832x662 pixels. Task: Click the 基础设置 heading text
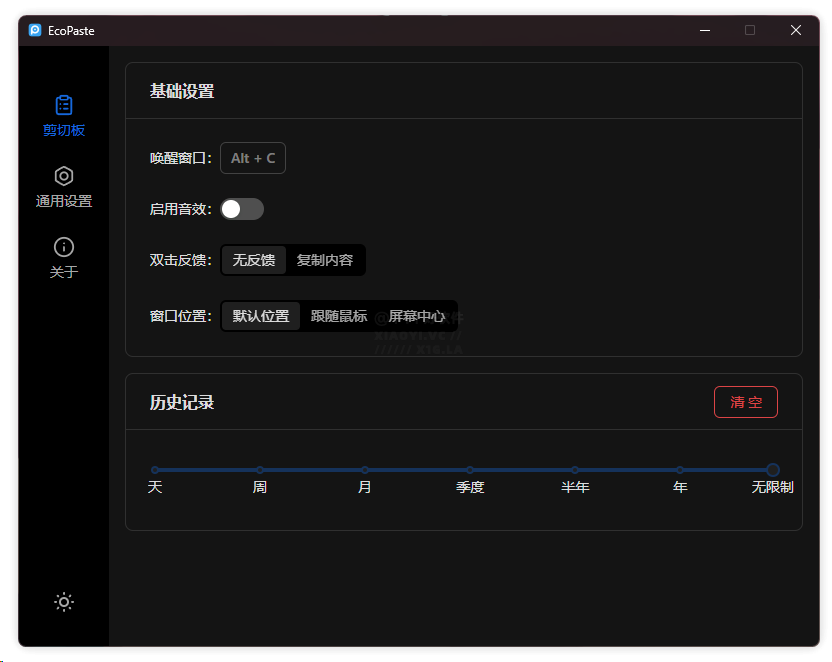(181, 91)
